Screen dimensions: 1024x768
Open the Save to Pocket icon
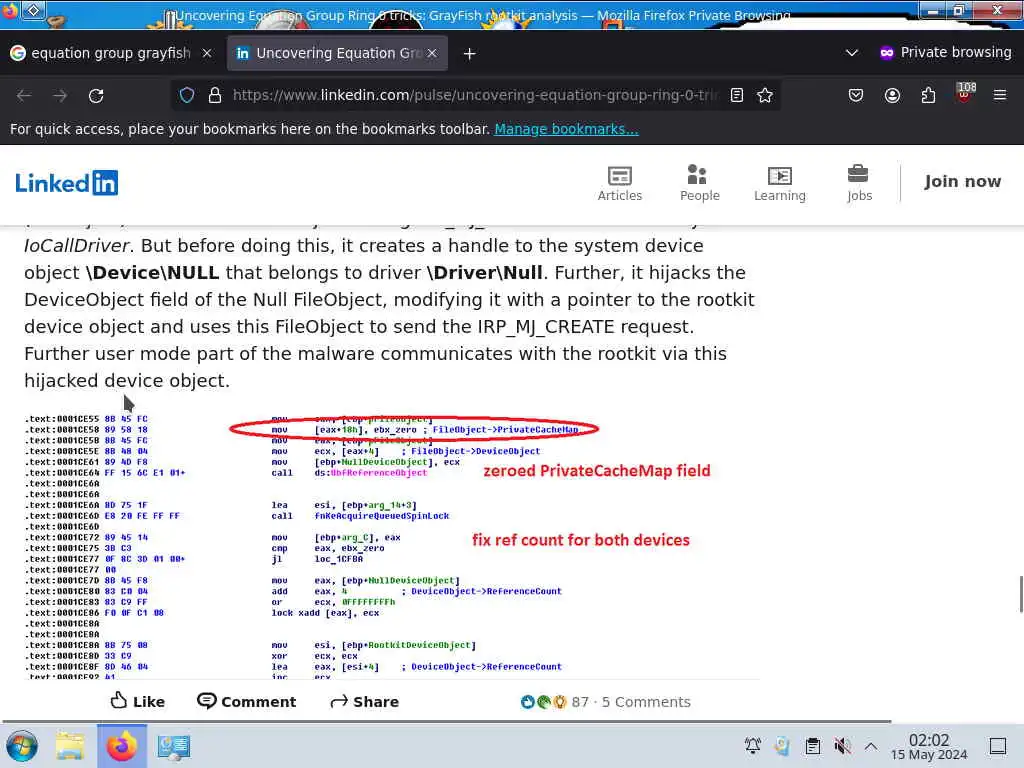(856, 95)
